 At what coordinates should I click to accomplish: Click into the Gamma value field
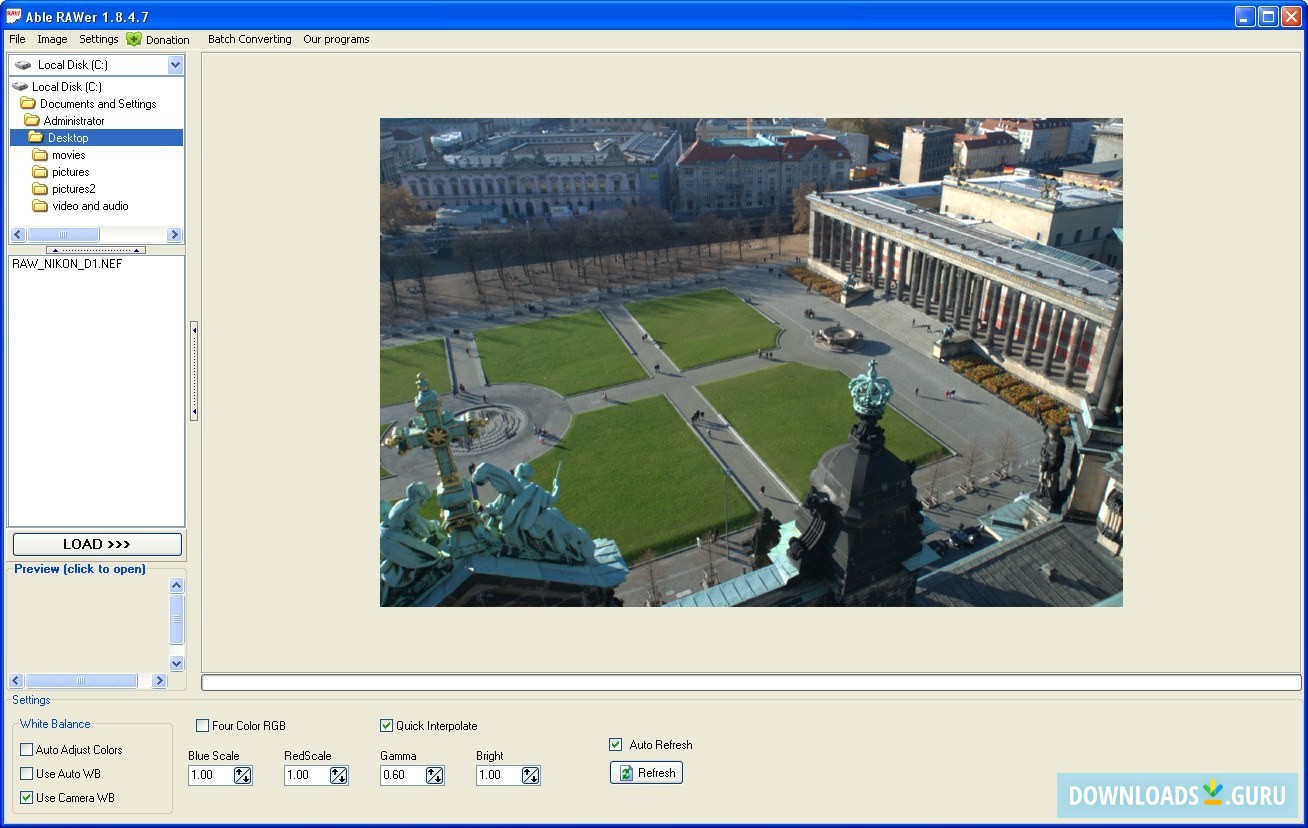(403, 775)
